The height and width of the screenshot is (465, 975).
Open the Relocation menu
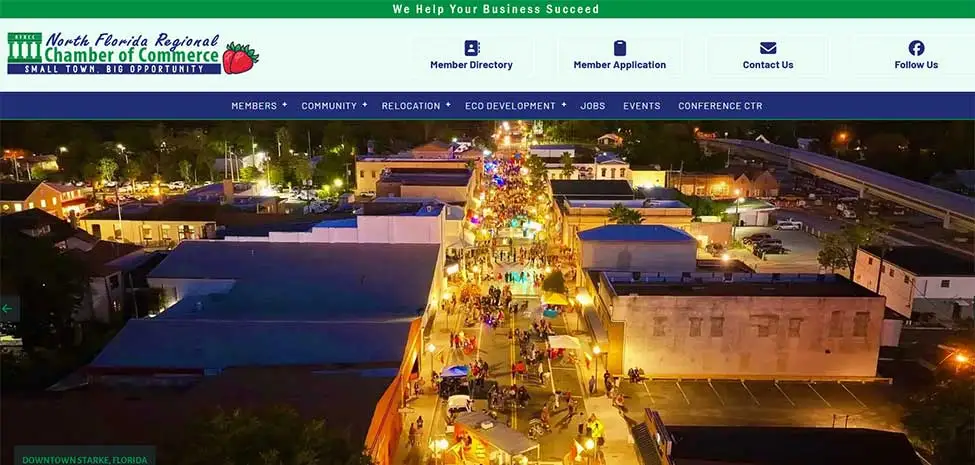(410, 106)
